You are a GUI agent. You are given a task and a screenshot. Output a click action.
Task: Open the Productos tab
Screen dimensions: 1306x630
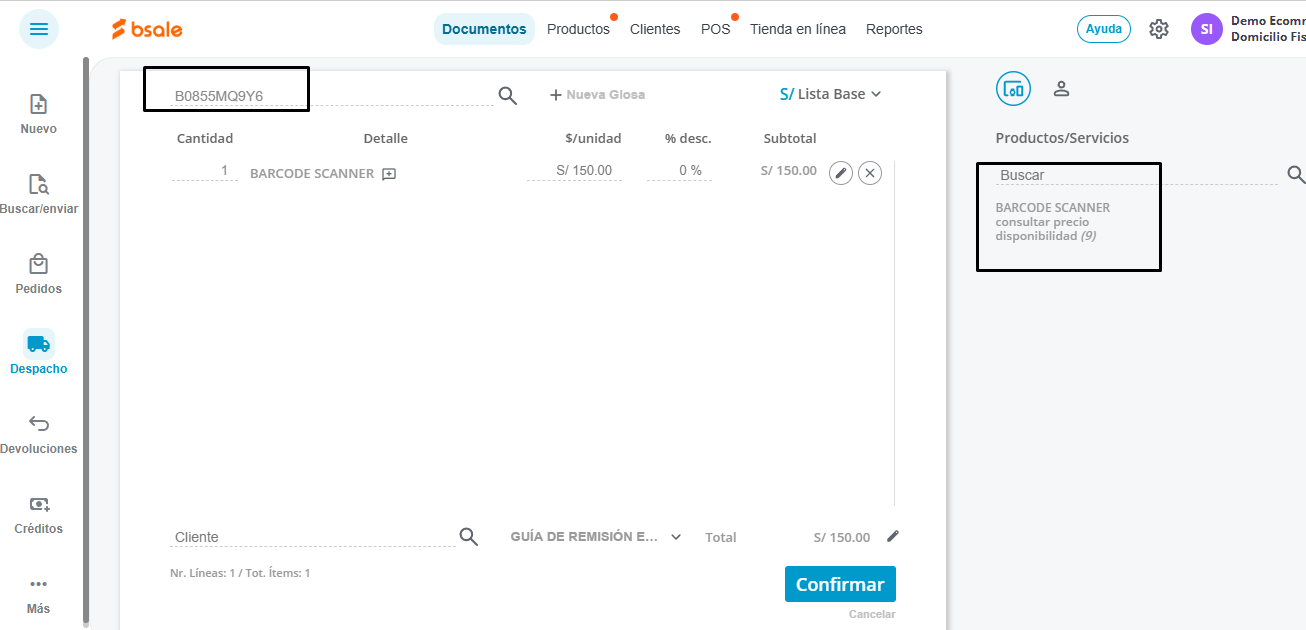(x=578, y=29)
